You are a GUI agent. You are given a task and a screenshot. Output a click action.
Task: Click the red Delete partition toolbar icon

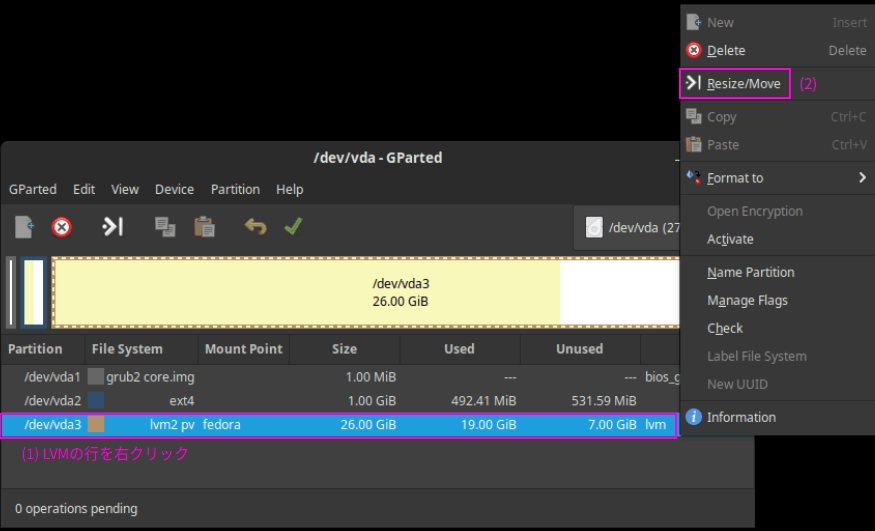tap(61, 227)
